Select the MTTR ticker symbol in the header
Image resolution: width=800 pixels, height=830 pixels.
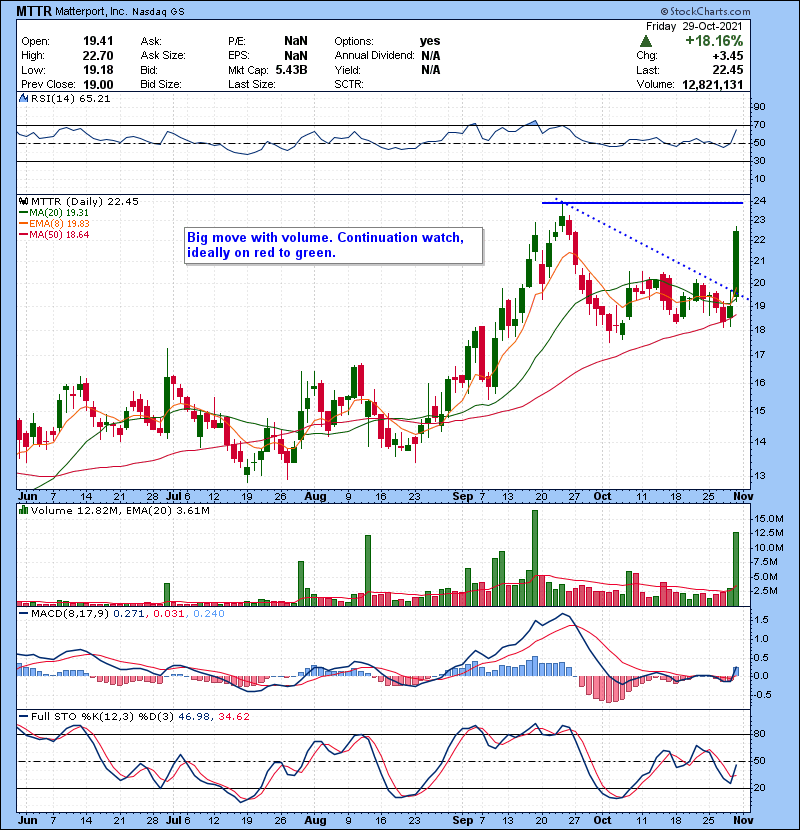pos(34,11)
